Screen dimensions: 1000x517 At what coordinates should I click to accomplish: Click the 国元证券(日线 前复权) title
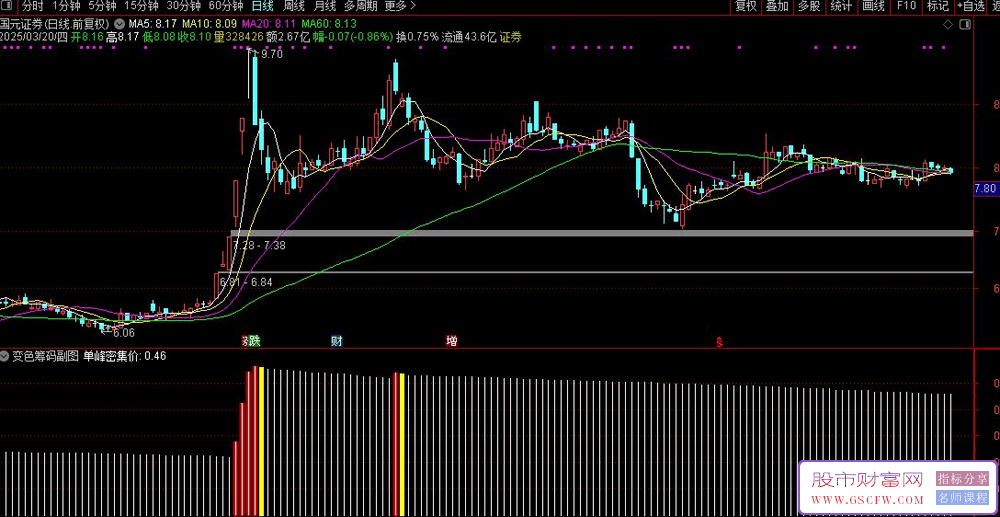[x=55, y=23]
